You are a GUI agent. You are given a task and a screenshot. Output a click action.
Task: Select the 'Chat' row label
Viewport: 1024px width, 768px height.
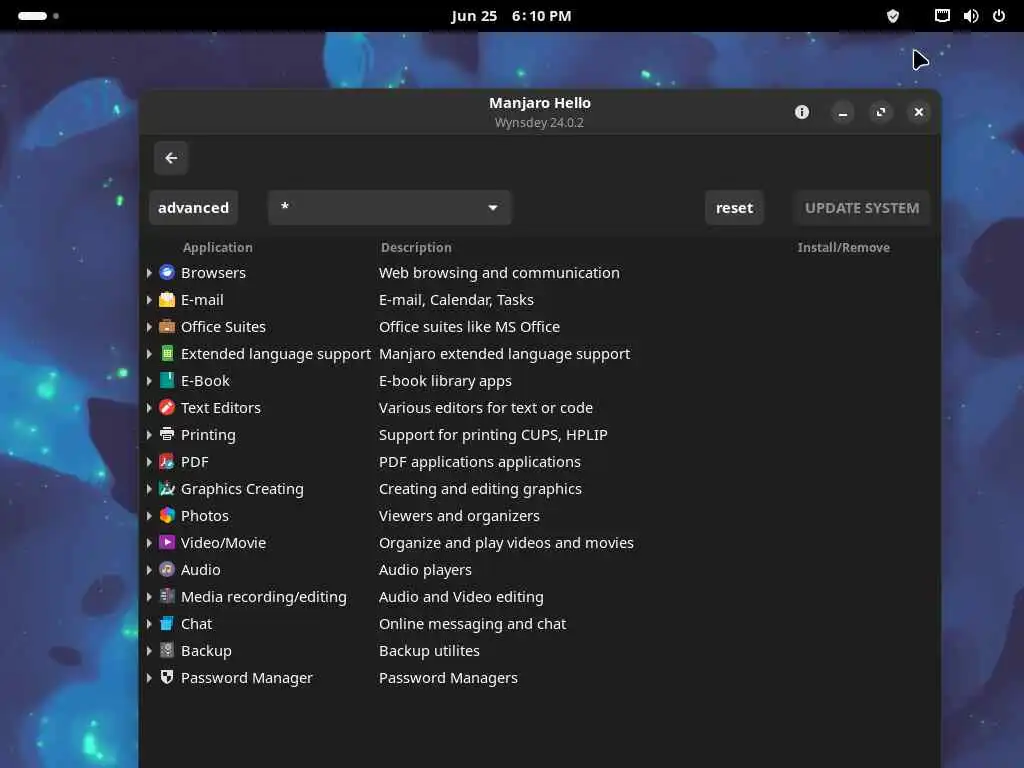tap(197, 624)
